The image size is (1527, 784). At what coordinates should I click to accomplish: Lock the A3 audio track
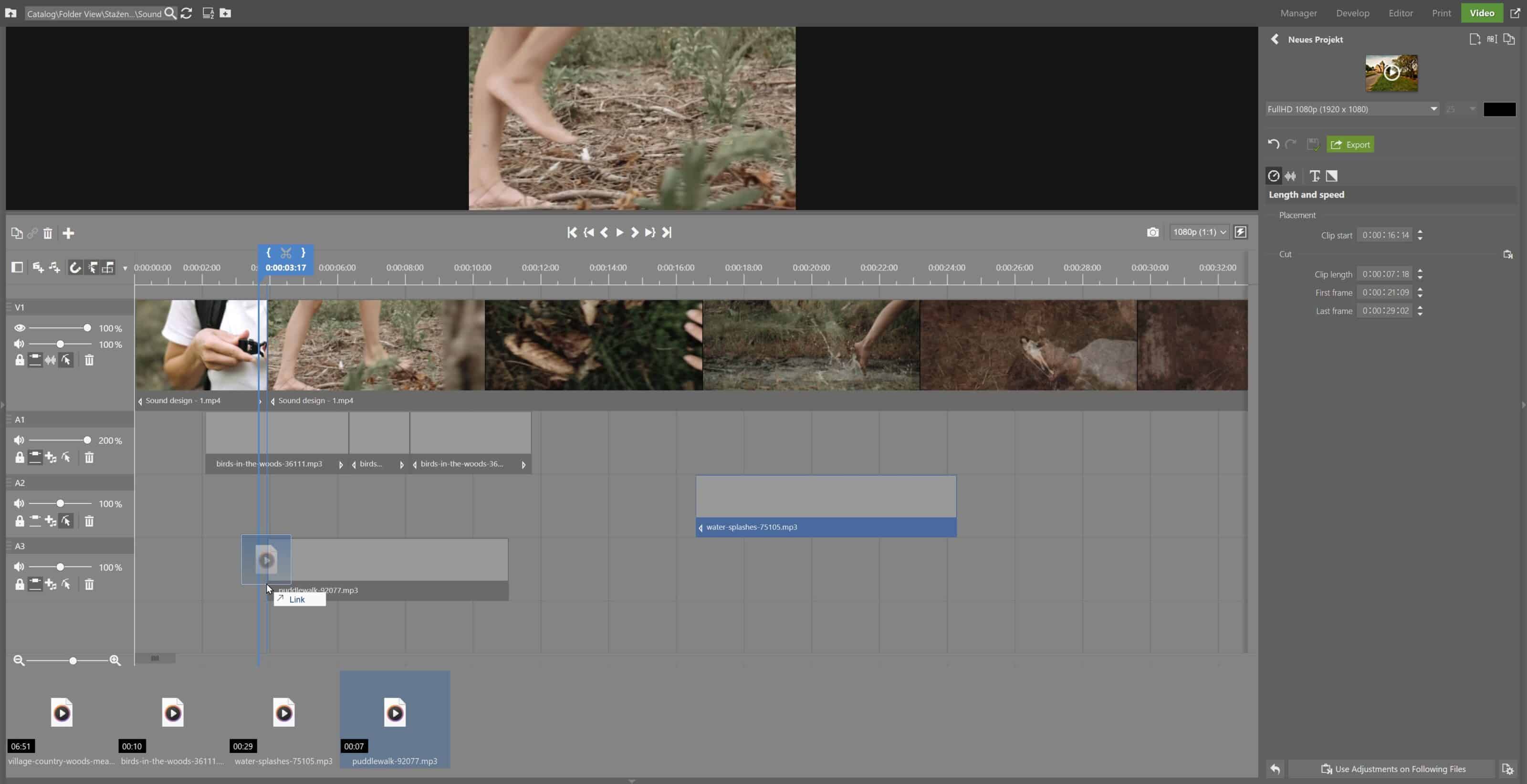click(x=20, y=584)
